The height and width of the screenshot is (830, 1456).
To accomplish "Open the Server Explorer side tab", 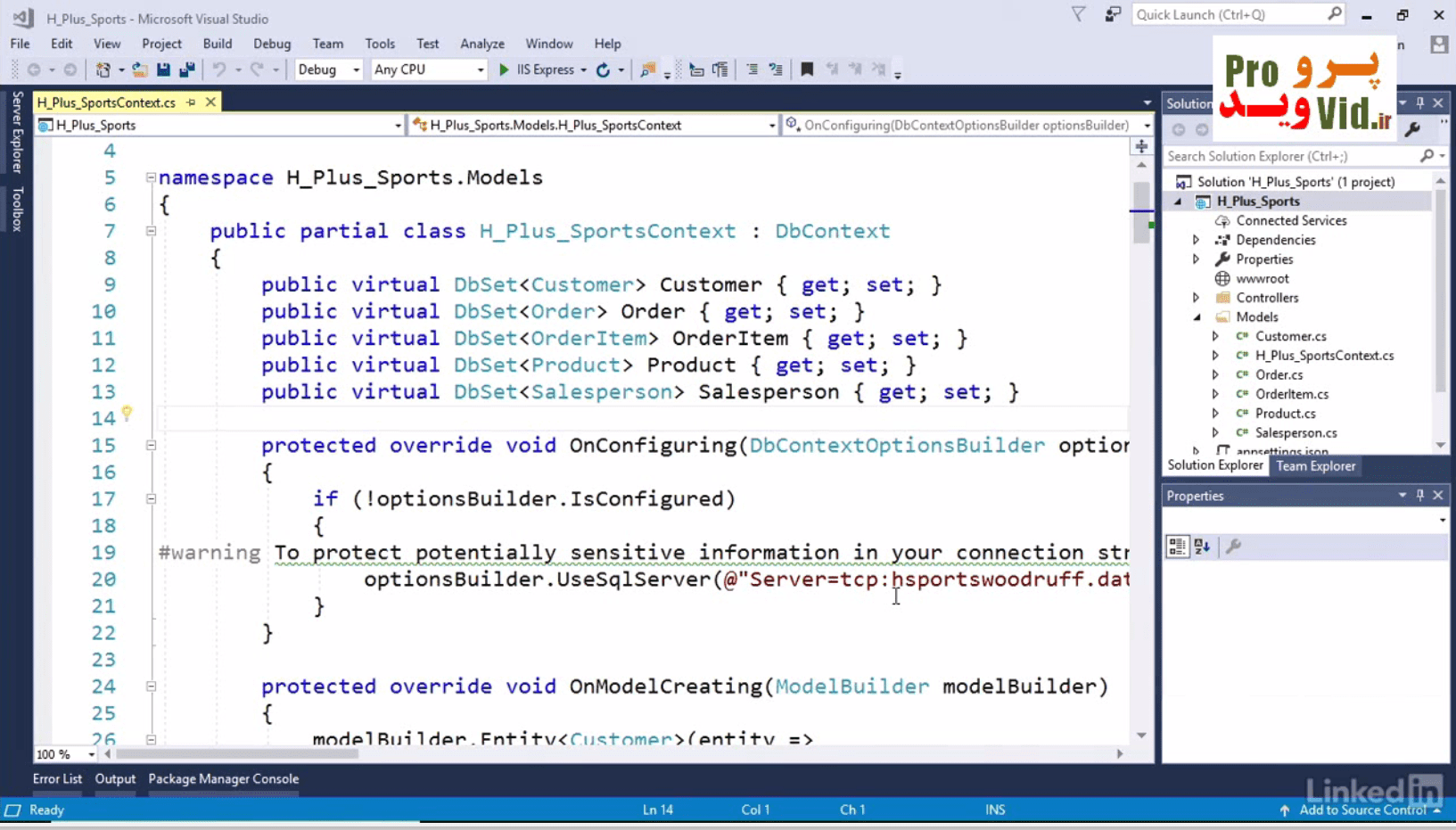I will pyautogui.click(x=17, y=132).
